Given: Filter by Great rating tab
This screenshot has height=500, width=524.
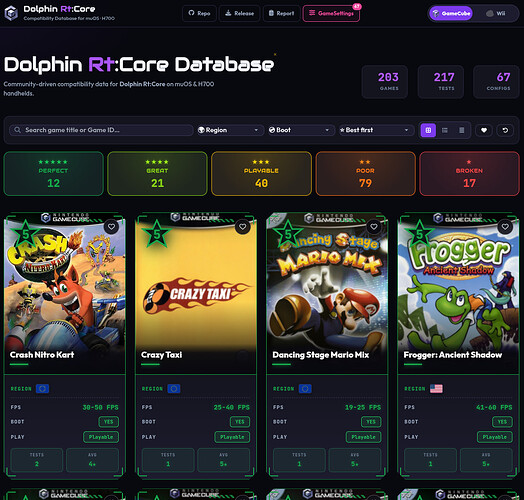Looking at the screenshot, I should point(157,173).
